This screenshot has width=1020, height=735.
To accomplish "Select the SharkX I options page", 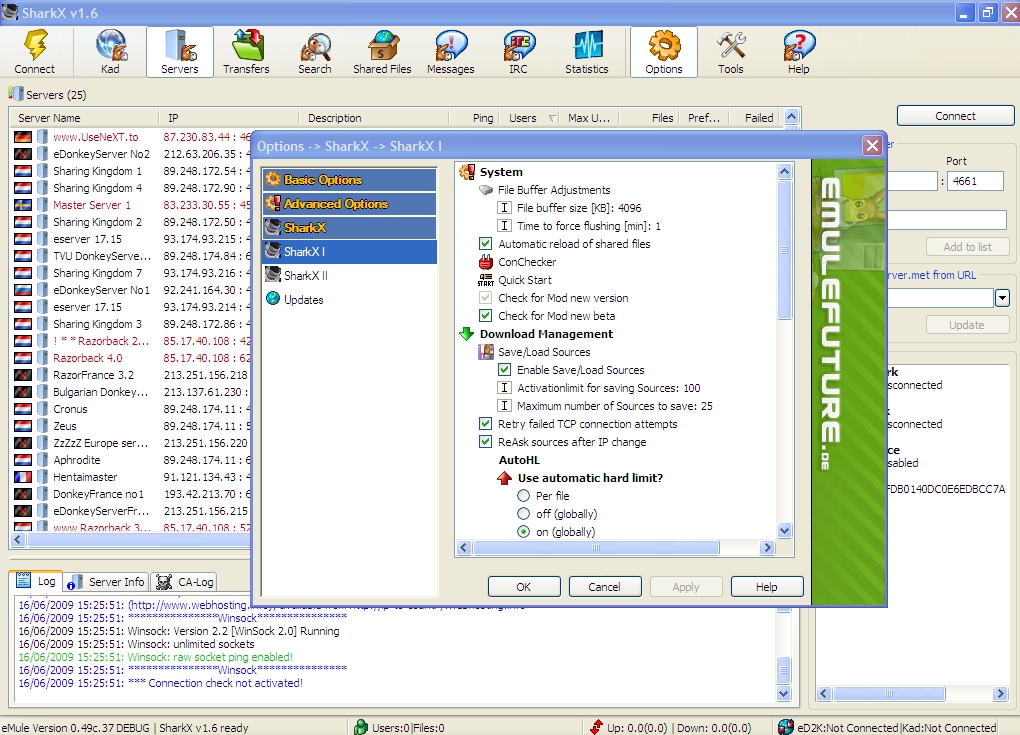I will click(349, 252).
